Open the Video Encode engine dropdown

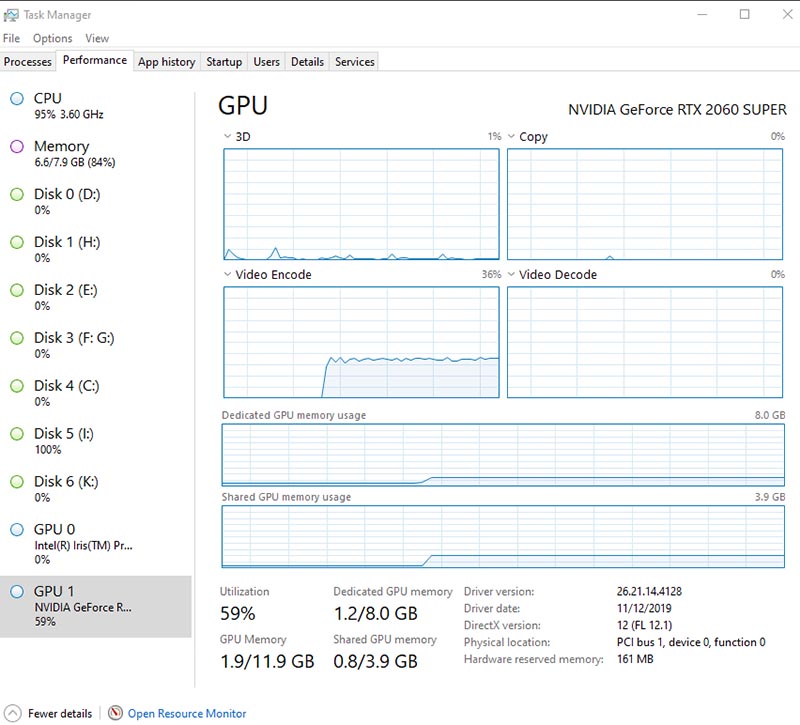227,275
